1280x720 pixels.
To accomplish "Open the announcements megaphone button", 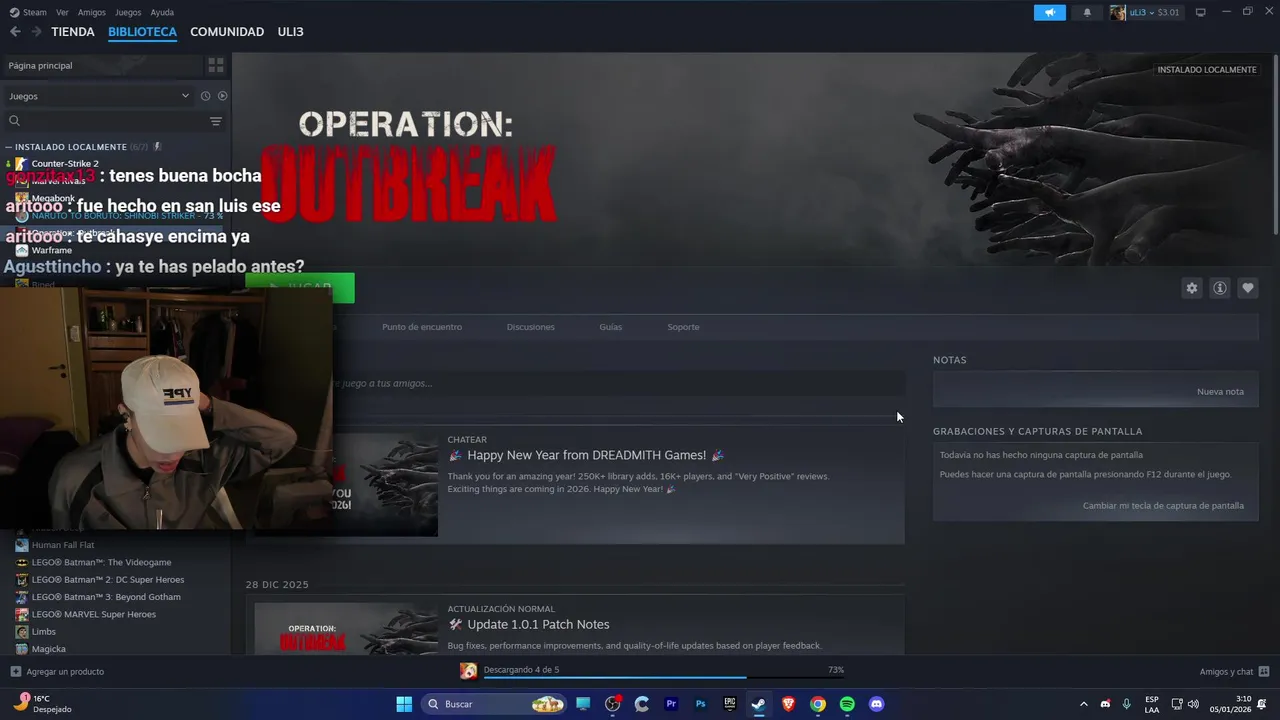I will (1050, 12).
